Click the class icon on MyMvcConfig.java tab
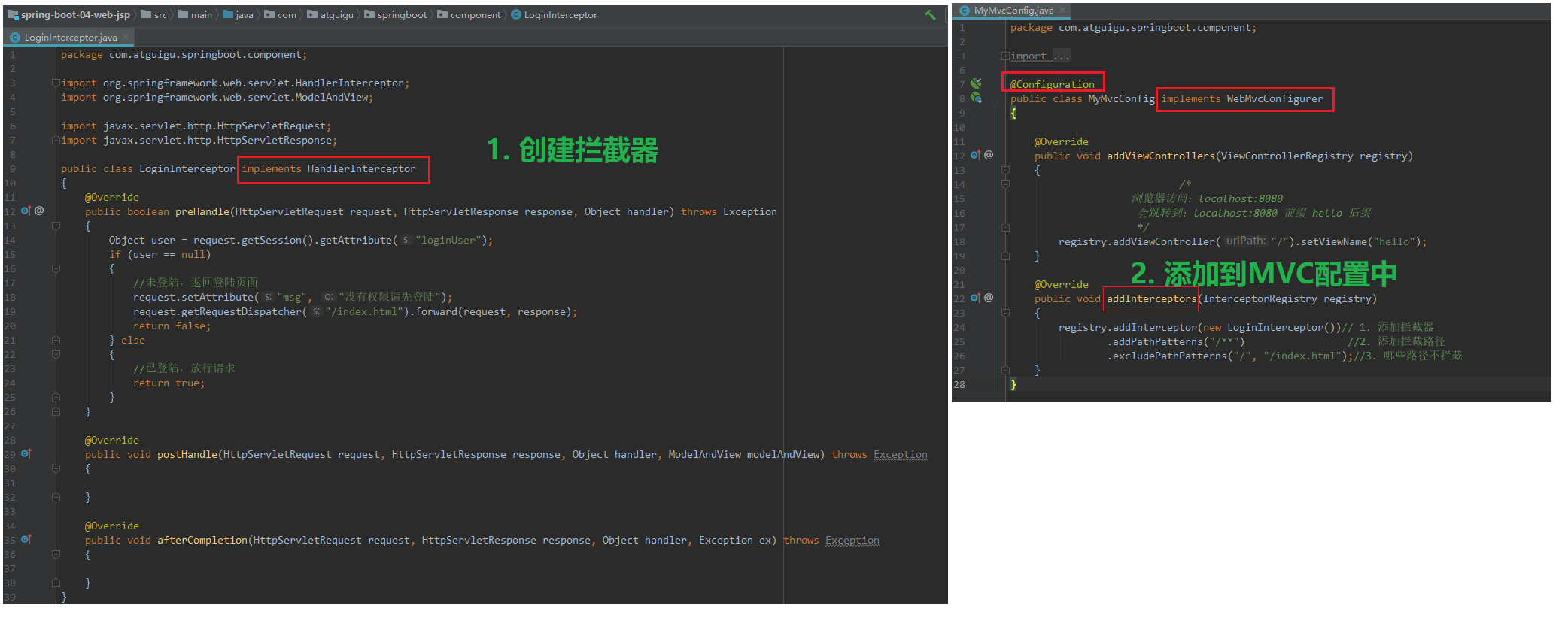1568x618 pixels. [x=965, y=11]
